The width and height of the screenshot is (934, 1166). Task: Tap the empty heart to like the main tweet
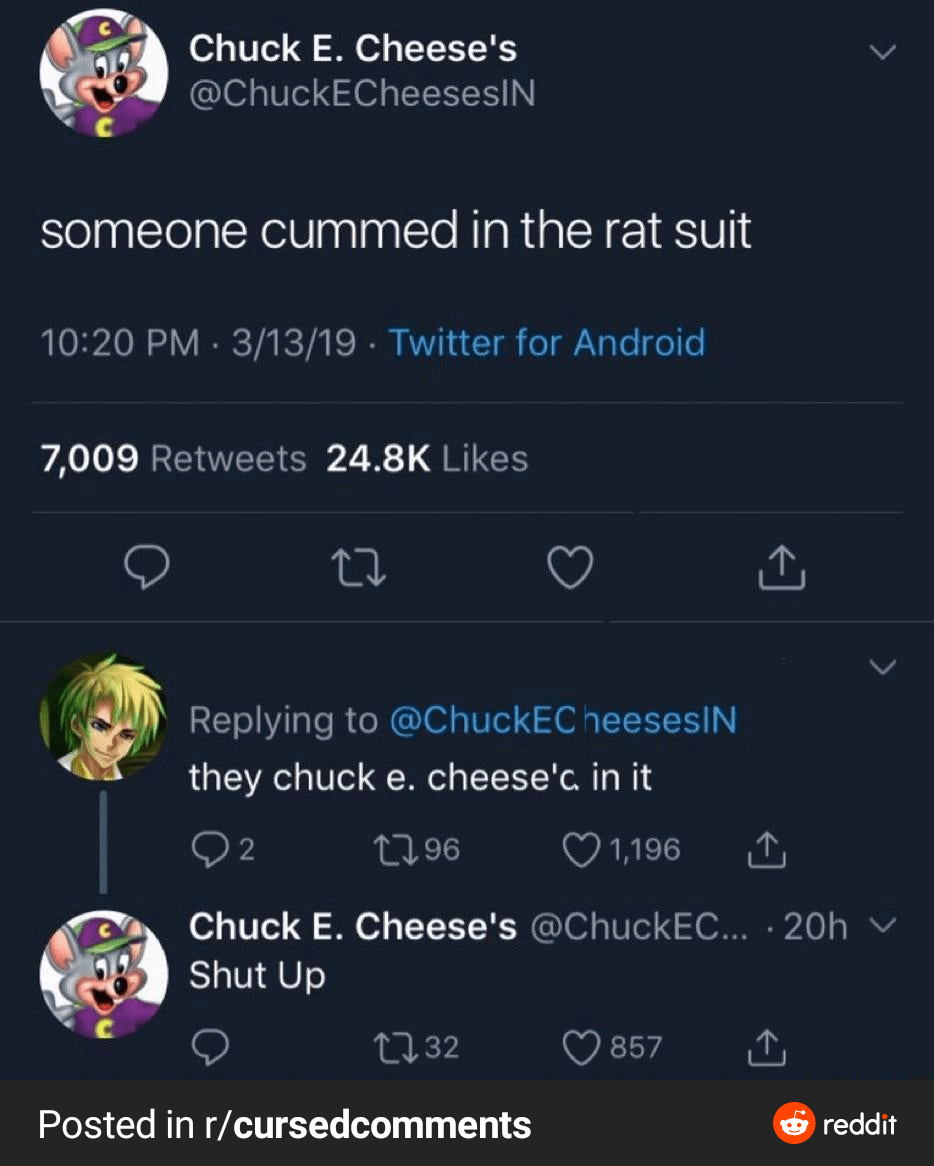(x=569, y=567)
